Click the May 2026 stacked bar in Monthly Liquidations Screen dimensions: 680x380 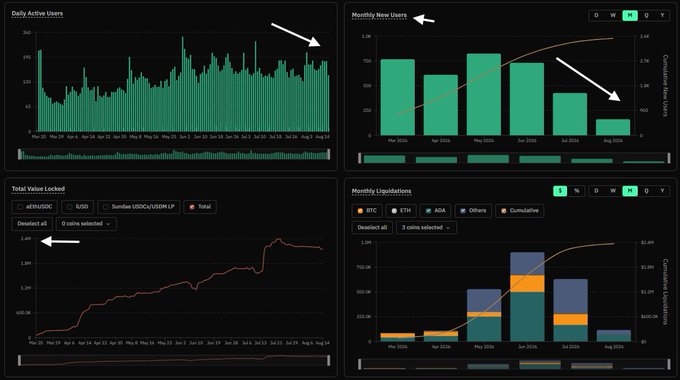(x=484, y=315)
